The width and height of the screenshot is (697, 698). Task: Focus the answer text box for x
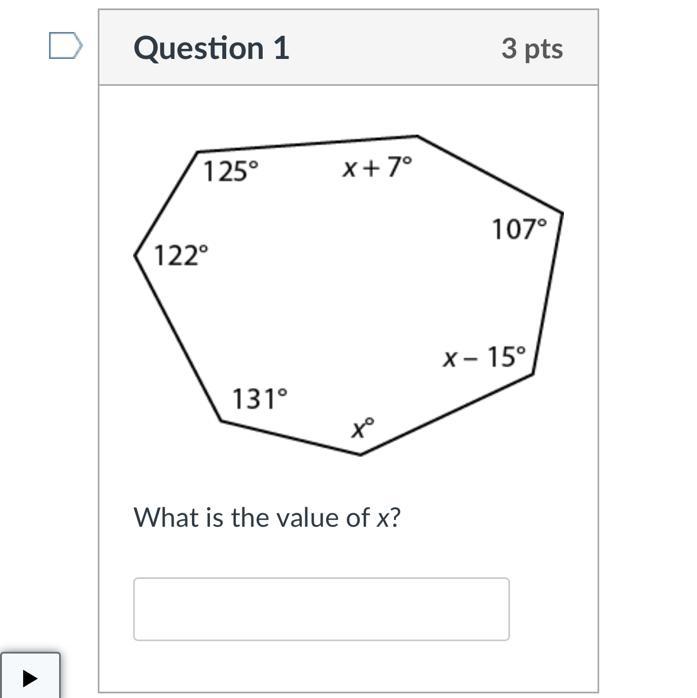(321, 609)
